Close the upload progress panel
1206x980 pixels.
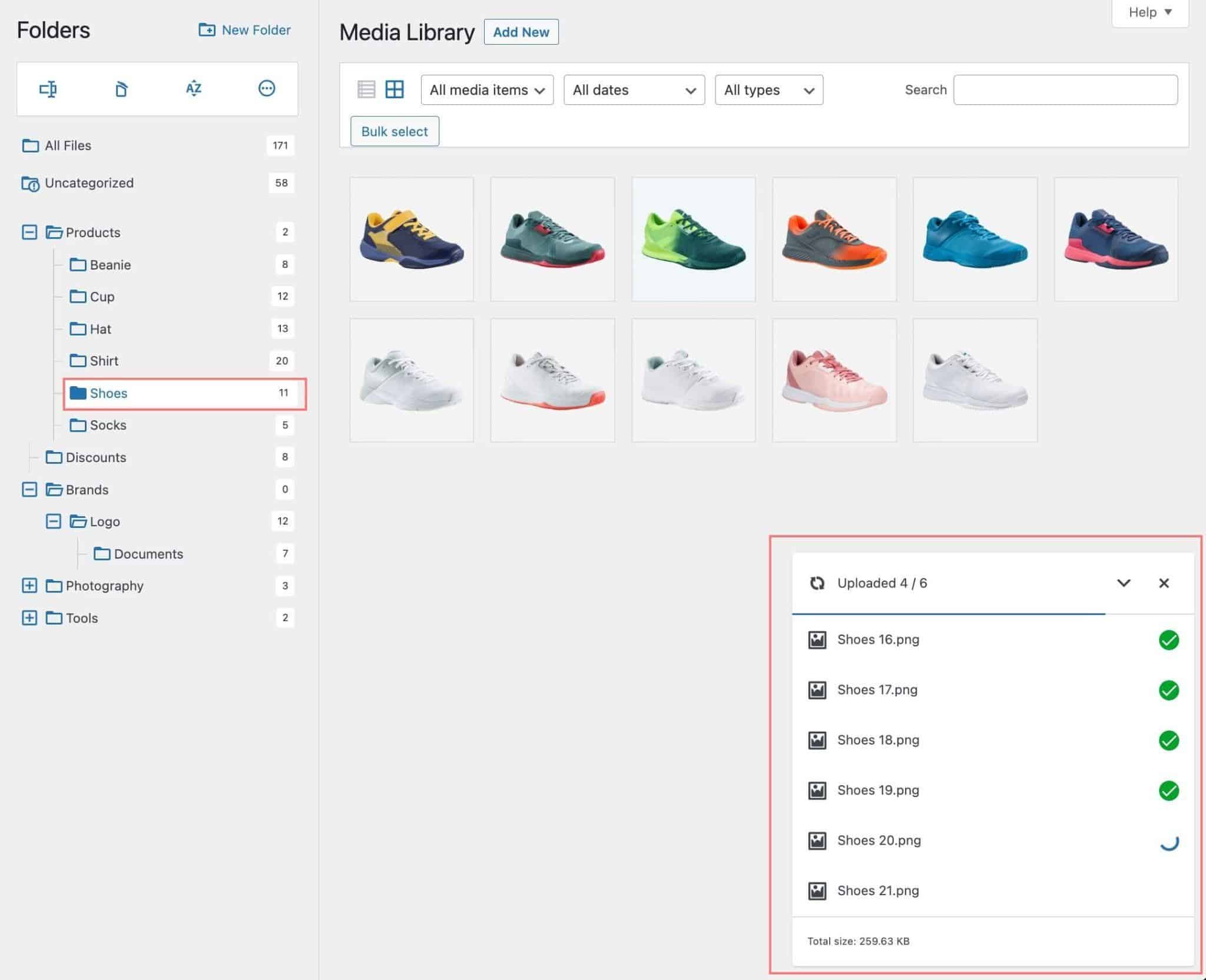click(x=1164, y=583)
